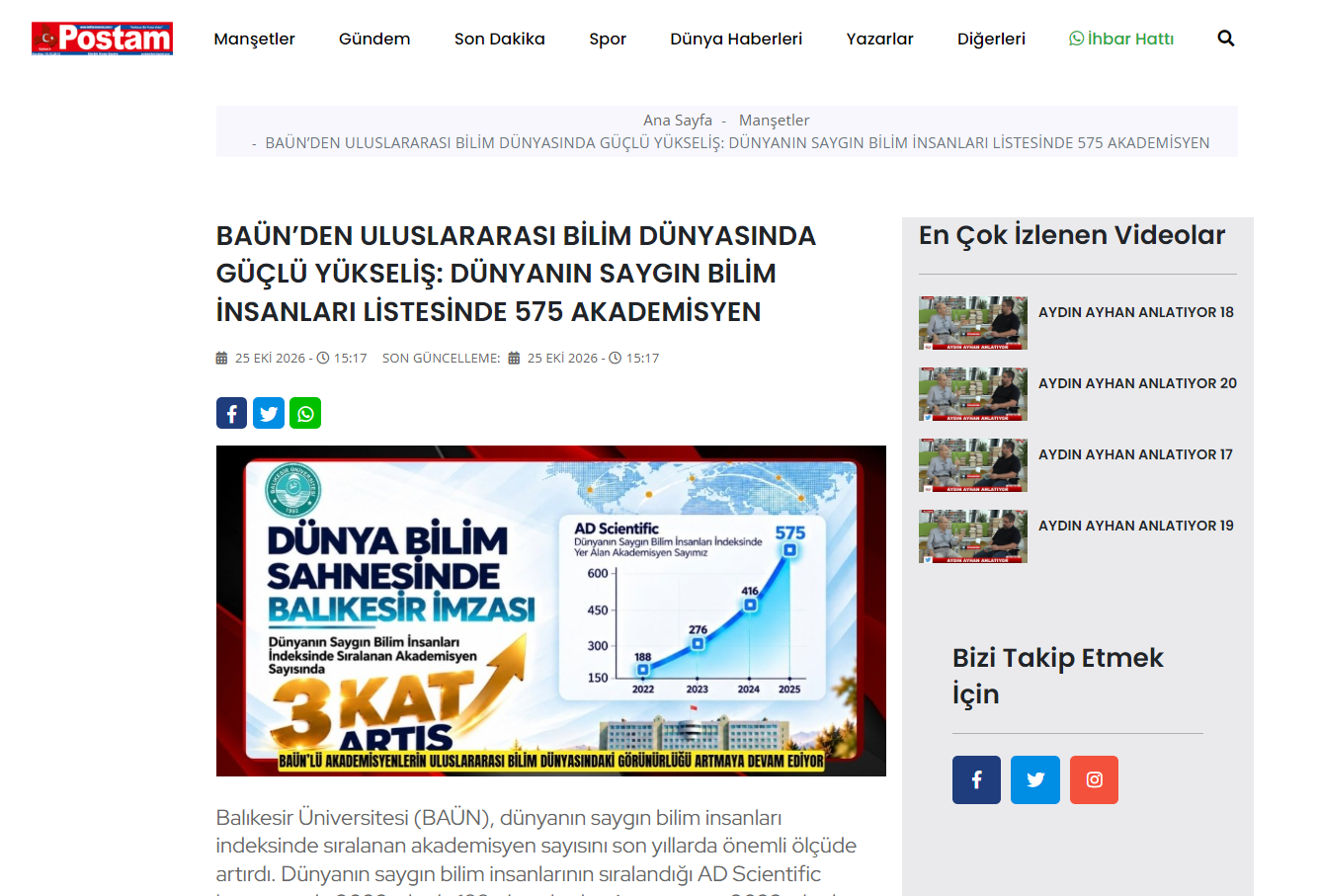
Task: Click the article title breadcrumb link
Action: click(737, 142)
